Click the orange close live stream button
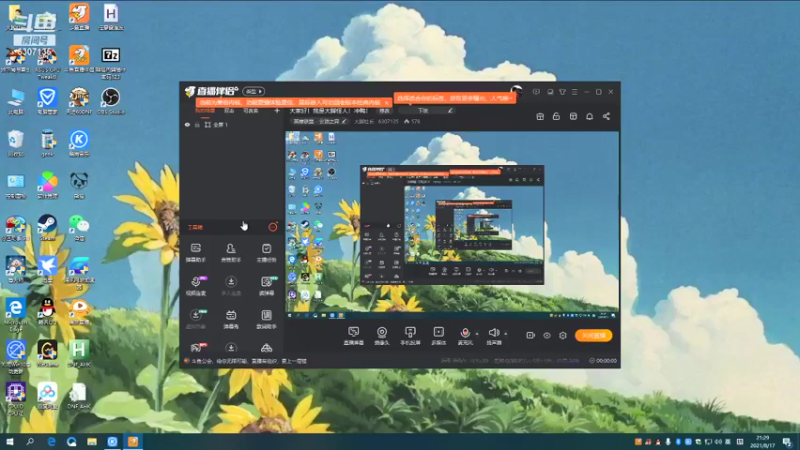The width and height of the screenshot is (800, 450). pyautogui.click(x=593, y=335)
